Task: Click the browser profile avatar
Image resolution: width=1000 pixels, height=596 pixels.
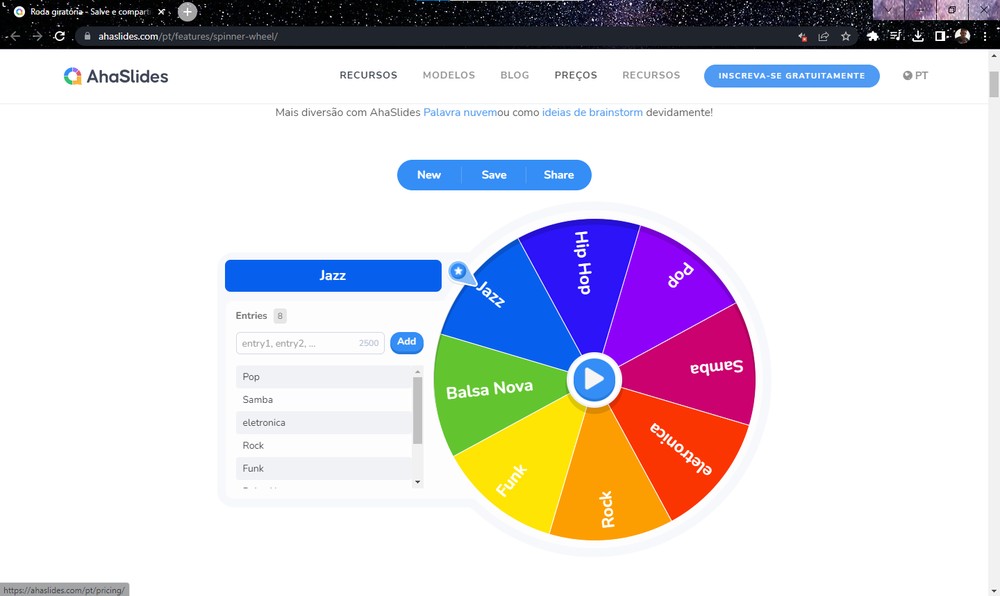Action: 962,36
